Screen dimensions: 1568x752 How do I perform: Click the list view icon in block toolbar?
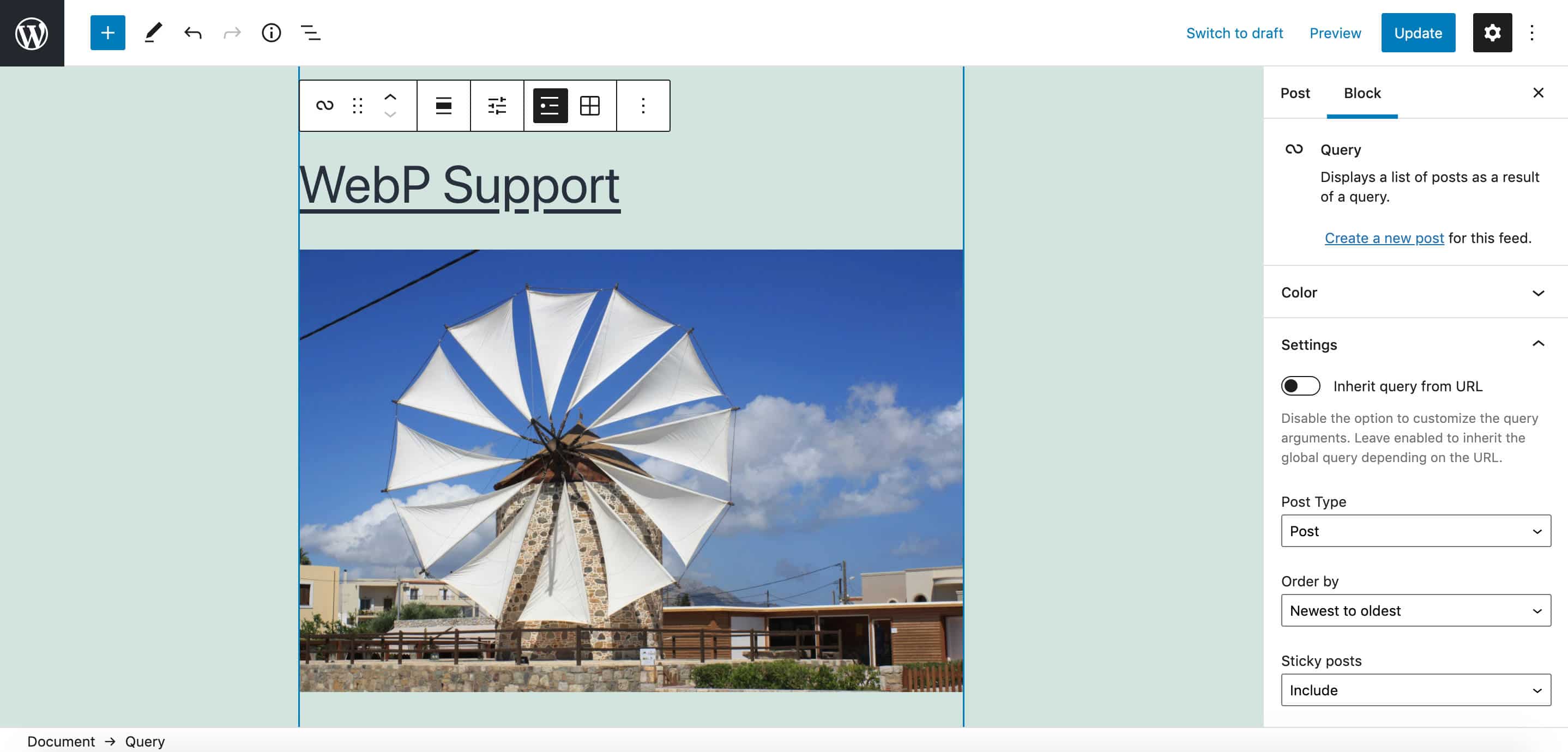[x=550, y=105]
